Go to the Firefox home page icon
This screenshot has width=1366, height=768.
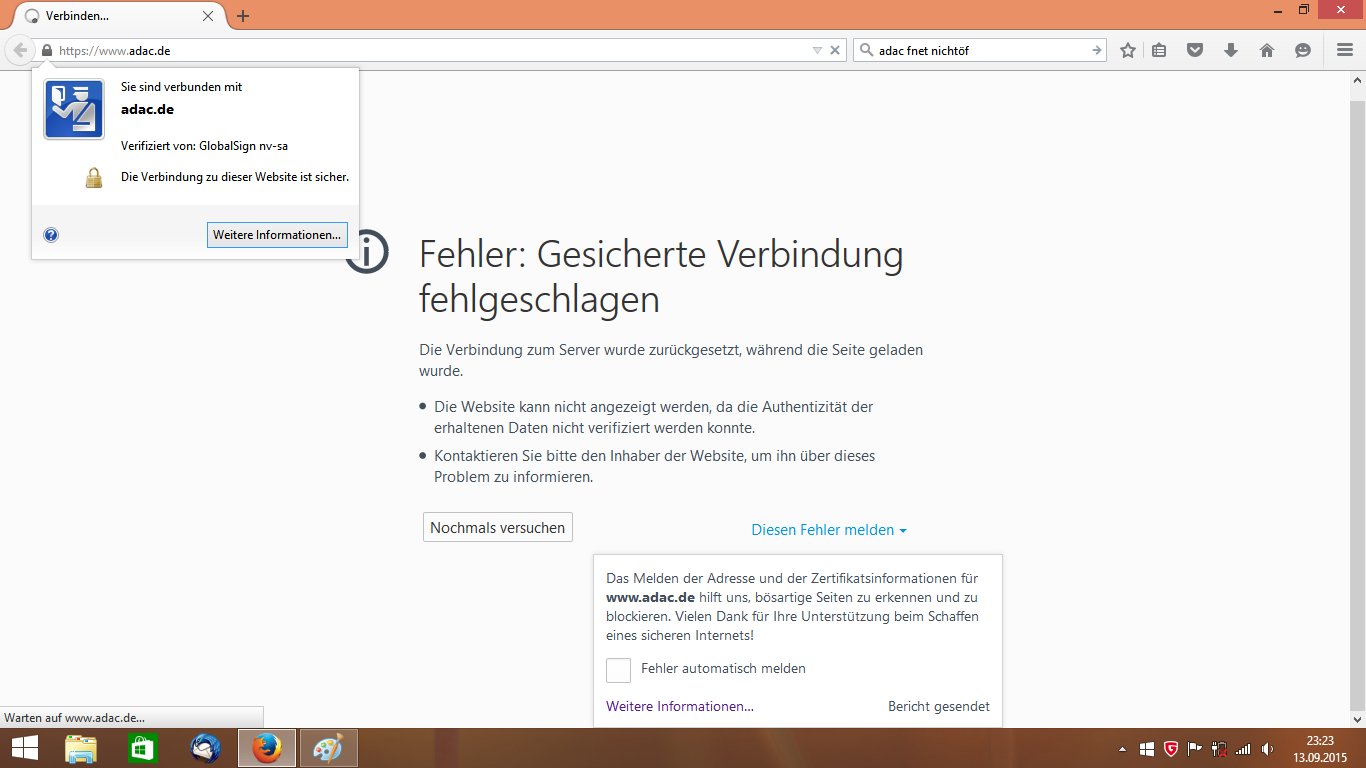1267,50
